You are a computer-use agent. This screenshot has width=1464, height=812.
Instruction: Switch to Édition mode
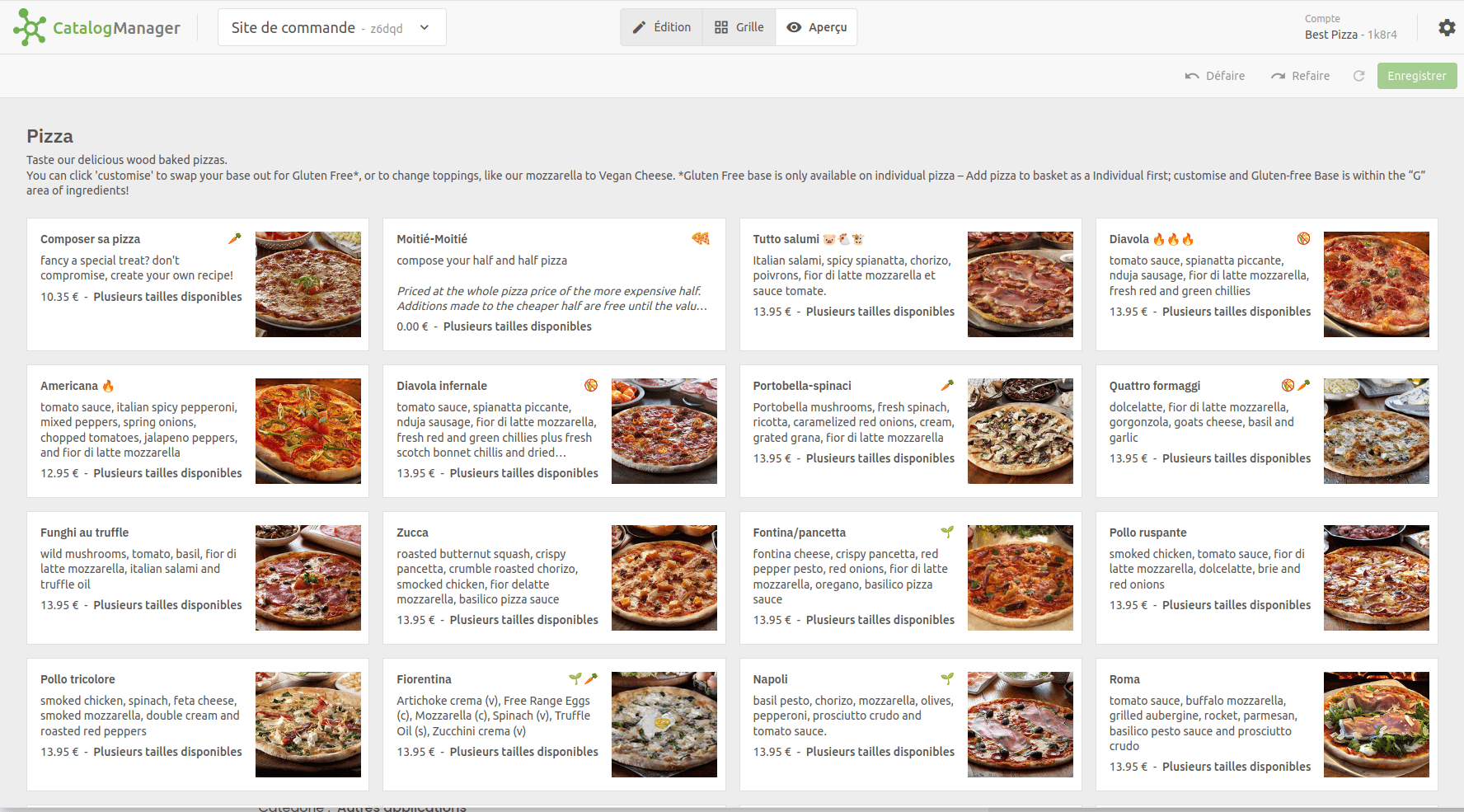pyautogui.click(x=662, y=27)
